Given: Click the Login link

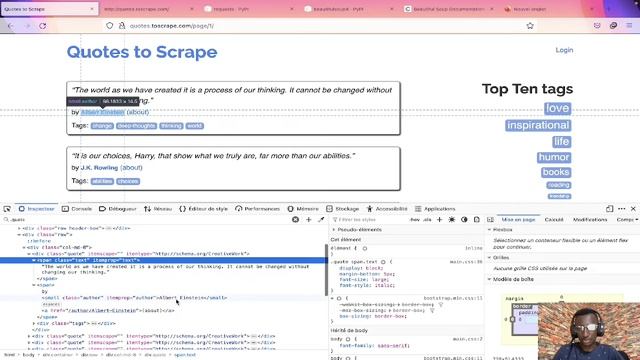Looking at the screenshot, I should pos(564,50).
